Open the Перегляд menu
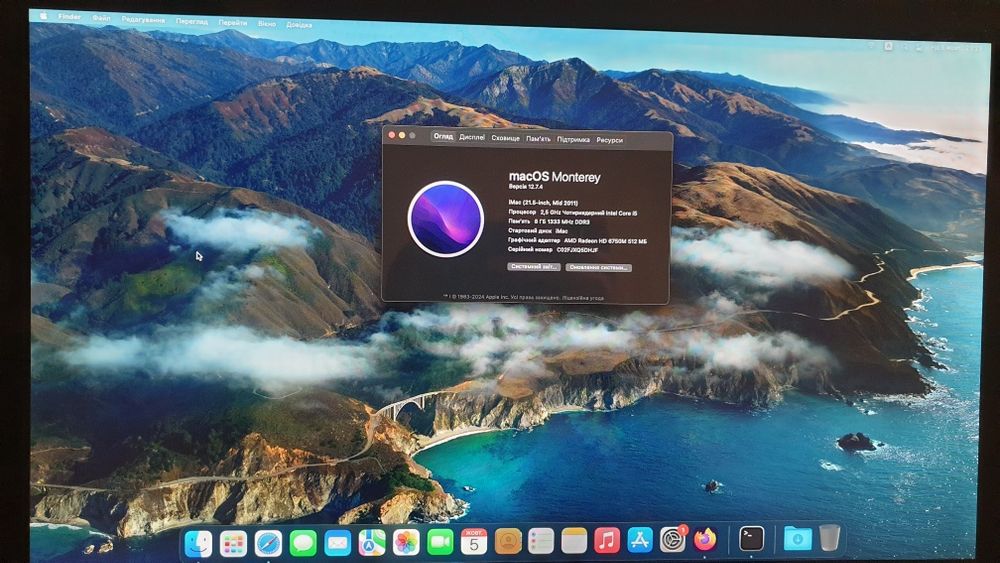 (192, 21)
